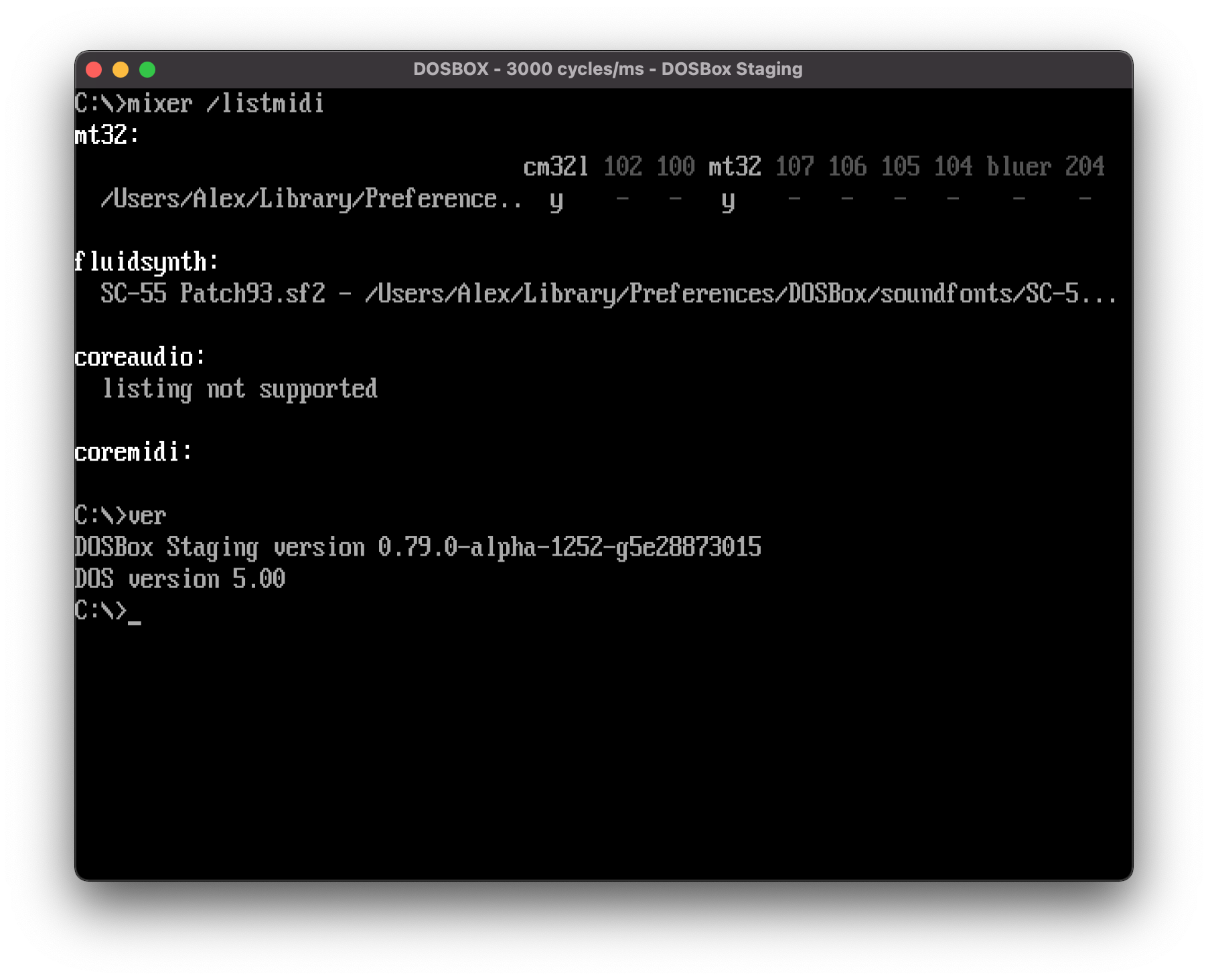Screen dimensions: 1208x980
Task: Click the yellow minimize window control
Action: click(121, 69)
